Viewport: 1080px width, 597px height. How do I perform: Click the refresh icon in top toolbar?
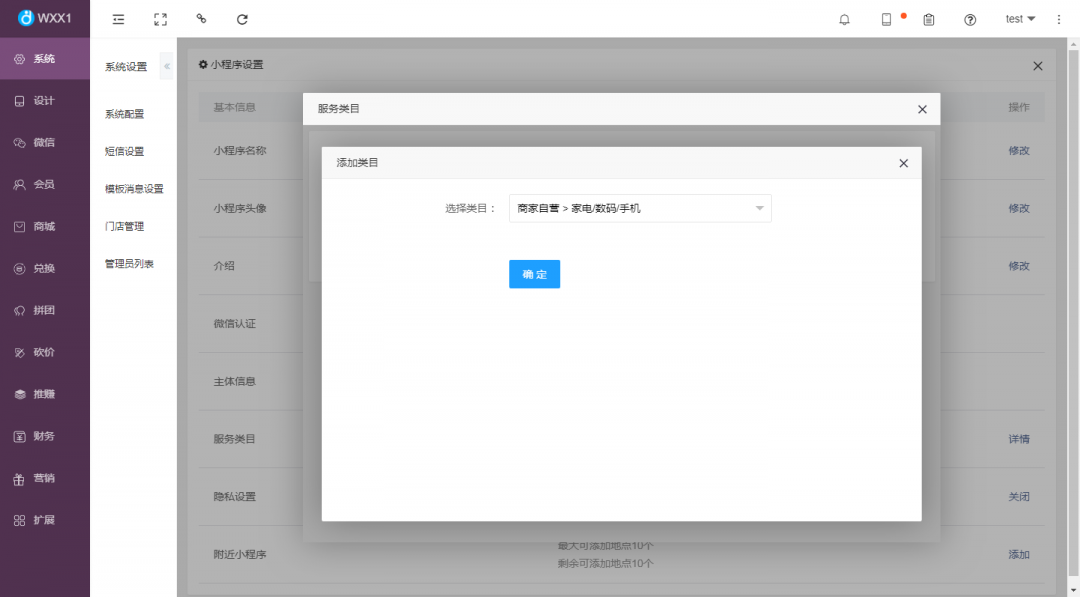tap(242, 19)
